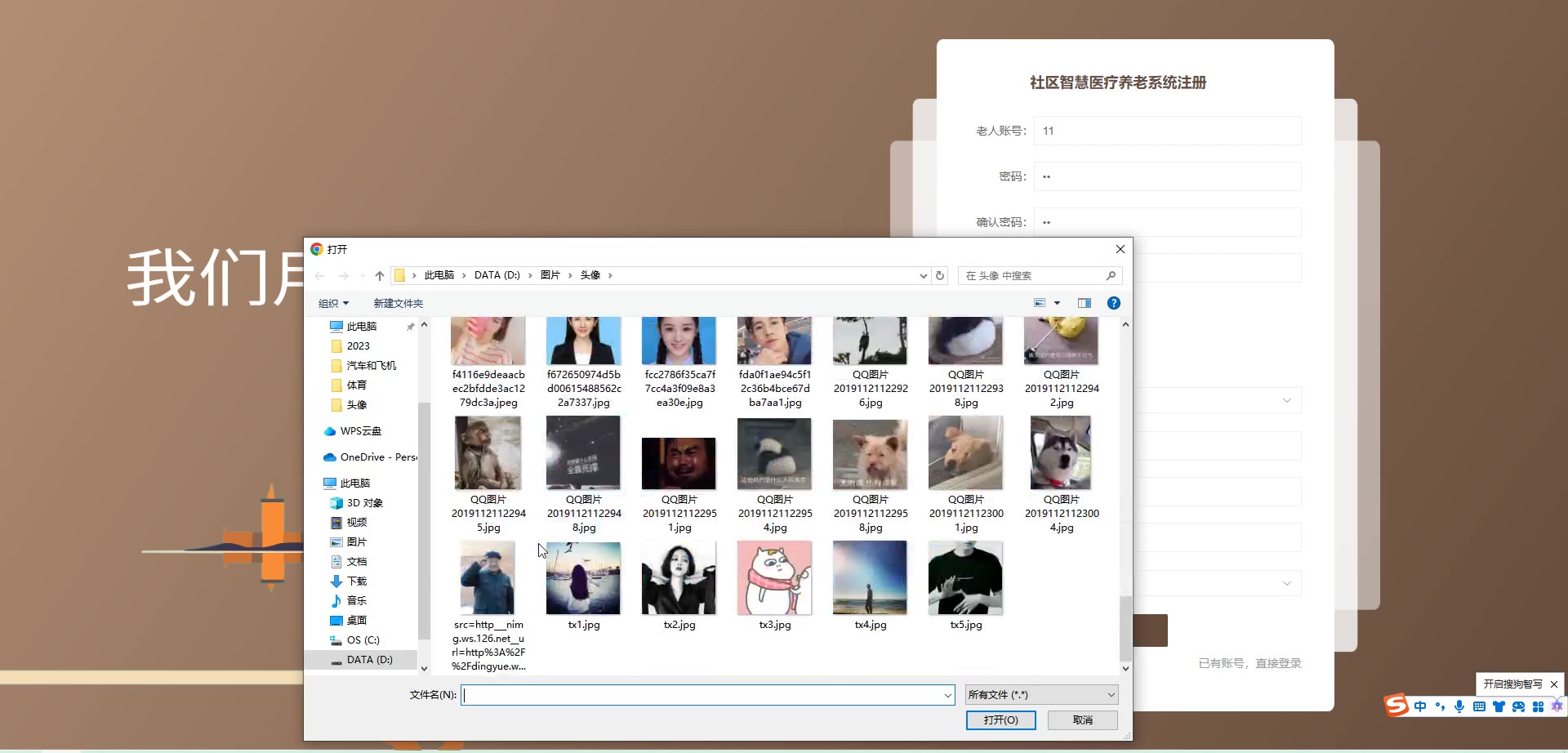This screenshot has width=1568, height=753.
Task: Click the 已有账号，直接登录 link
Action: (1249, 663)
